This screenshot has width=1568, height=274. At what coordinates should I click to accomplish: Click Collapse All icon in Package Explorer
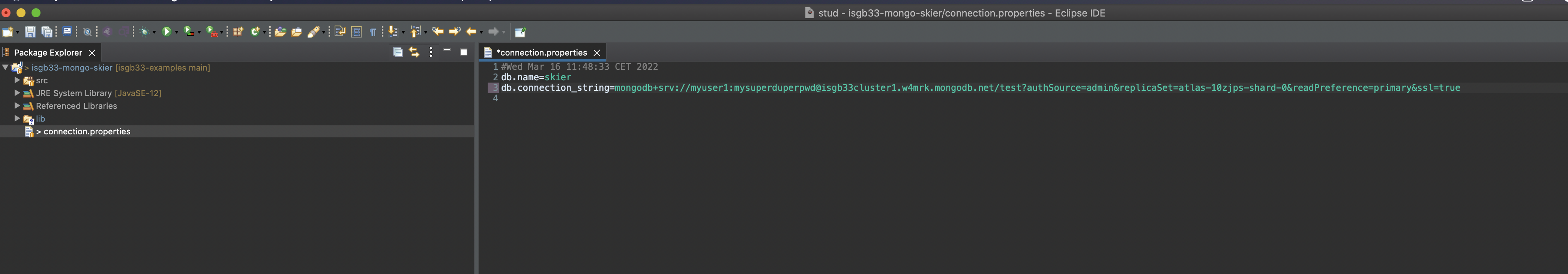point(398,53)
